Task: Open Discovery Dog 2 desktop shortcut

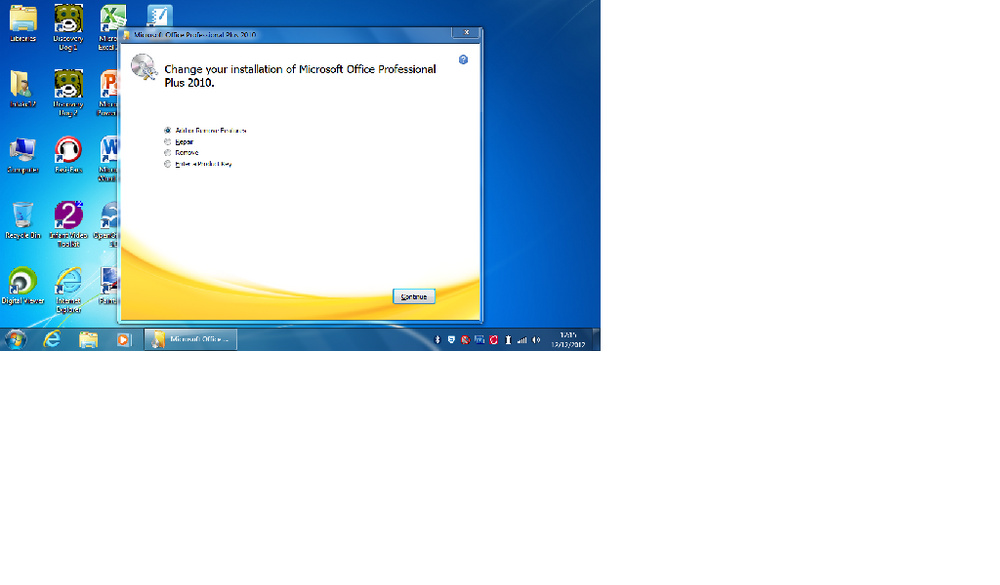Action: pos(68,93)
